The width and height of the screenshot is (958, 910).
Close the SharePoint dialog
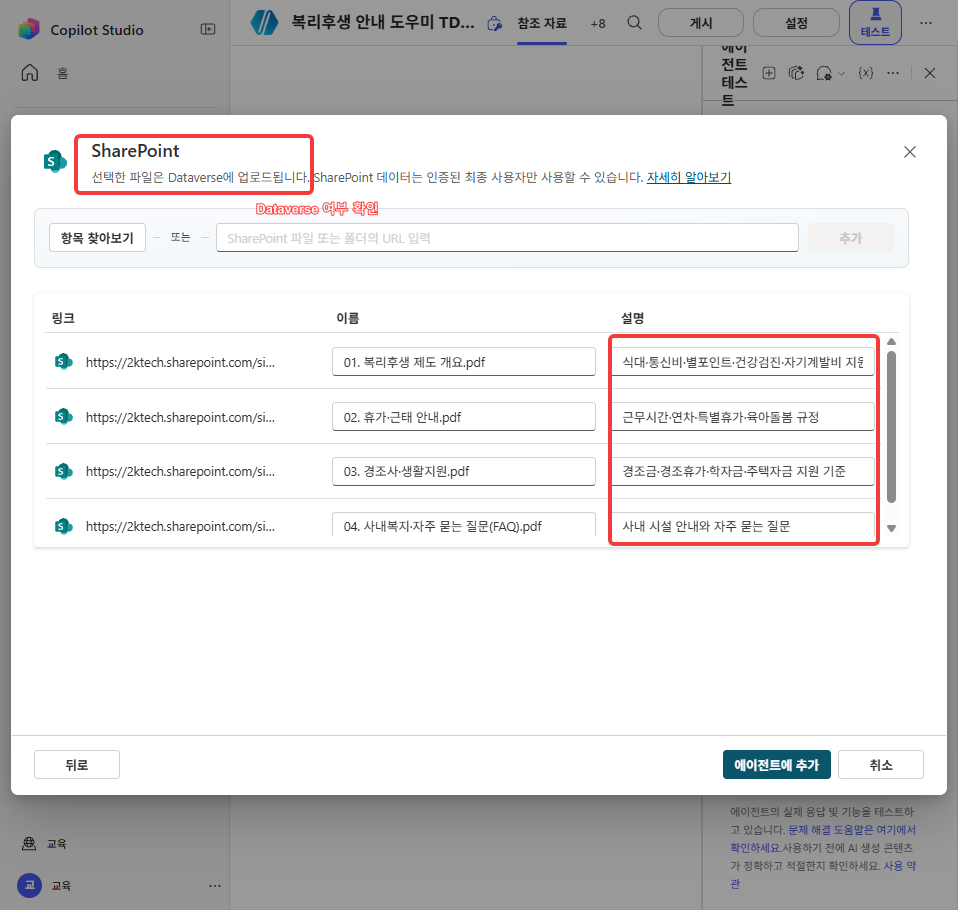909,152
